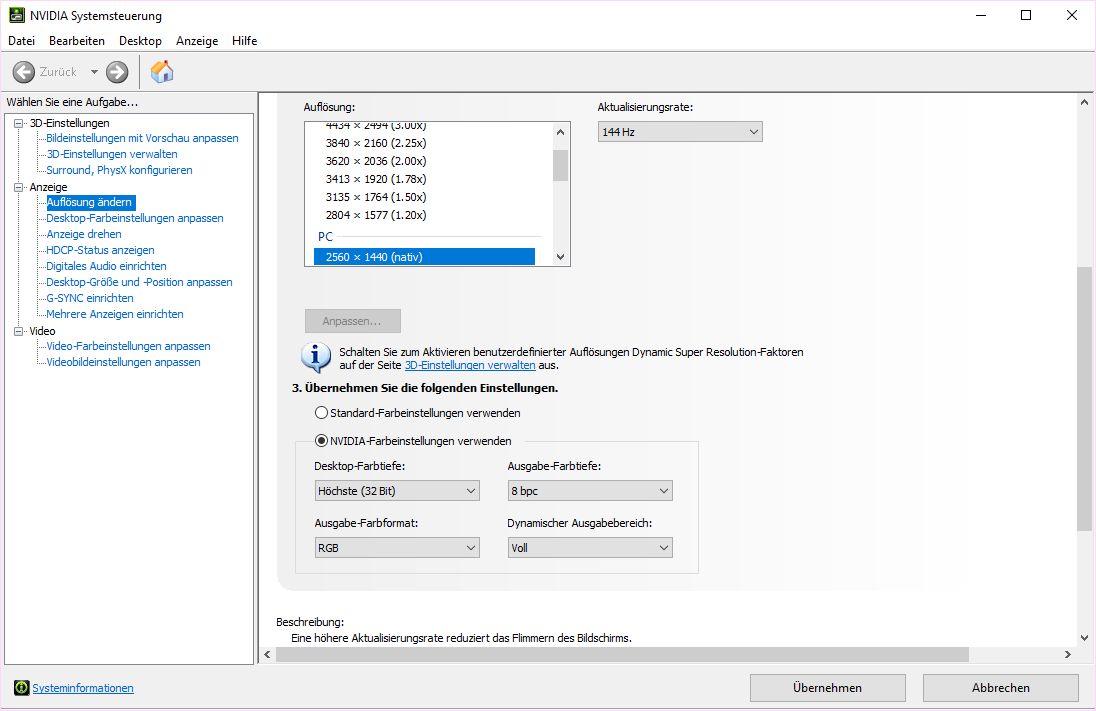Open Videobildeinstellungen anpassen
Image resolution: width=1096 pixels, height=711 pixels.
pyautogui.click(x=123, y=362)
